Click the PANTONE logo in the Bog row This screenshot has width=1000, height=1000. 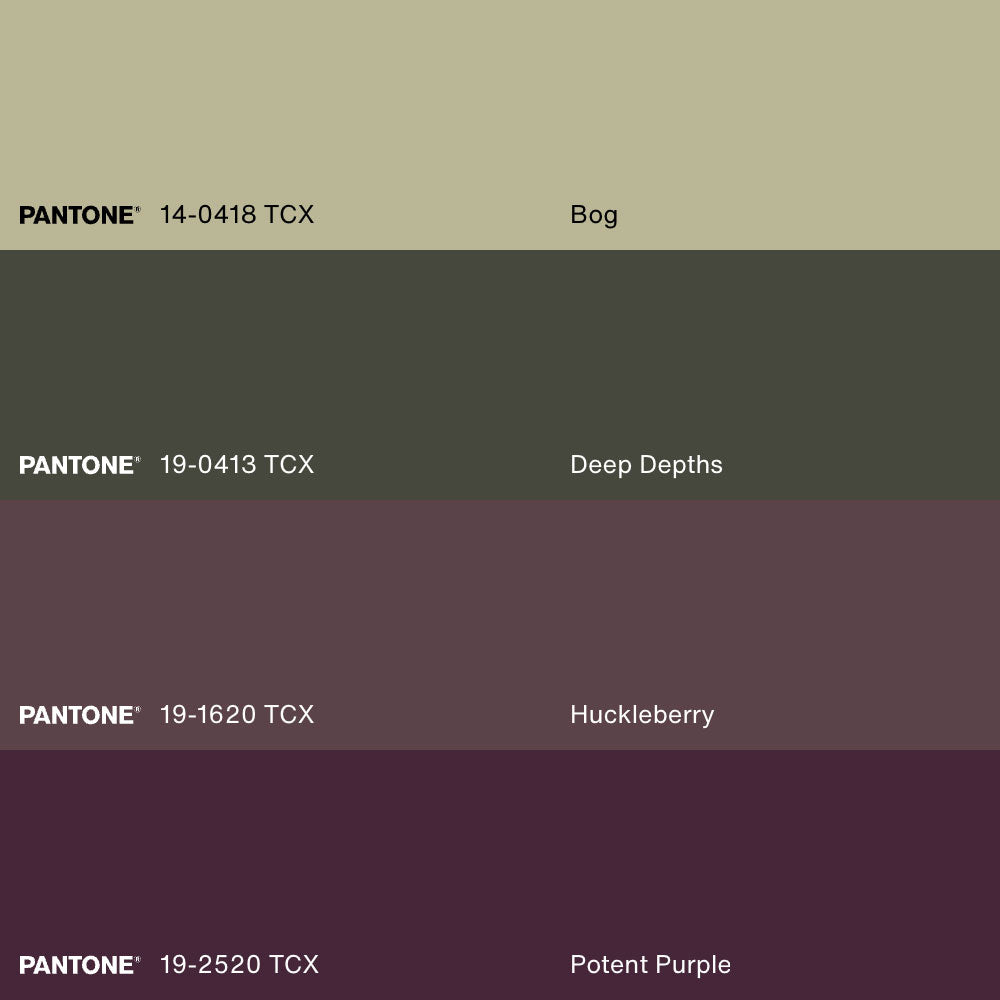click(79, 215)
